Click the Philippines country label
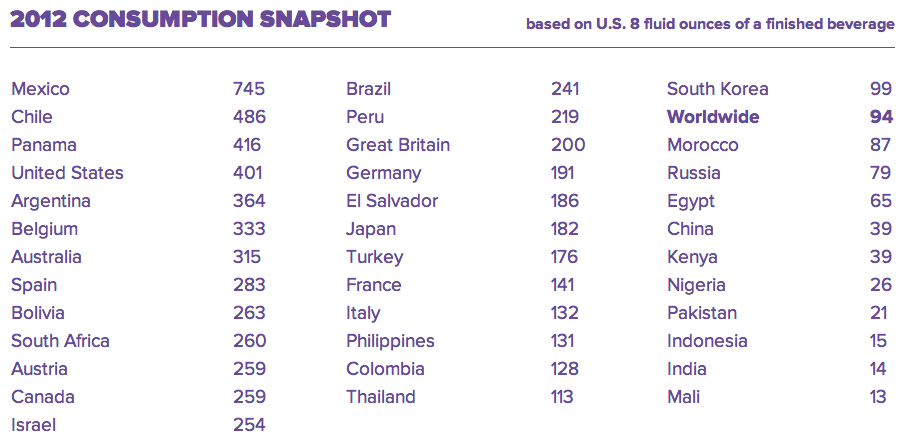This screenshot has height=447, width=904. (x=390, y=341)
